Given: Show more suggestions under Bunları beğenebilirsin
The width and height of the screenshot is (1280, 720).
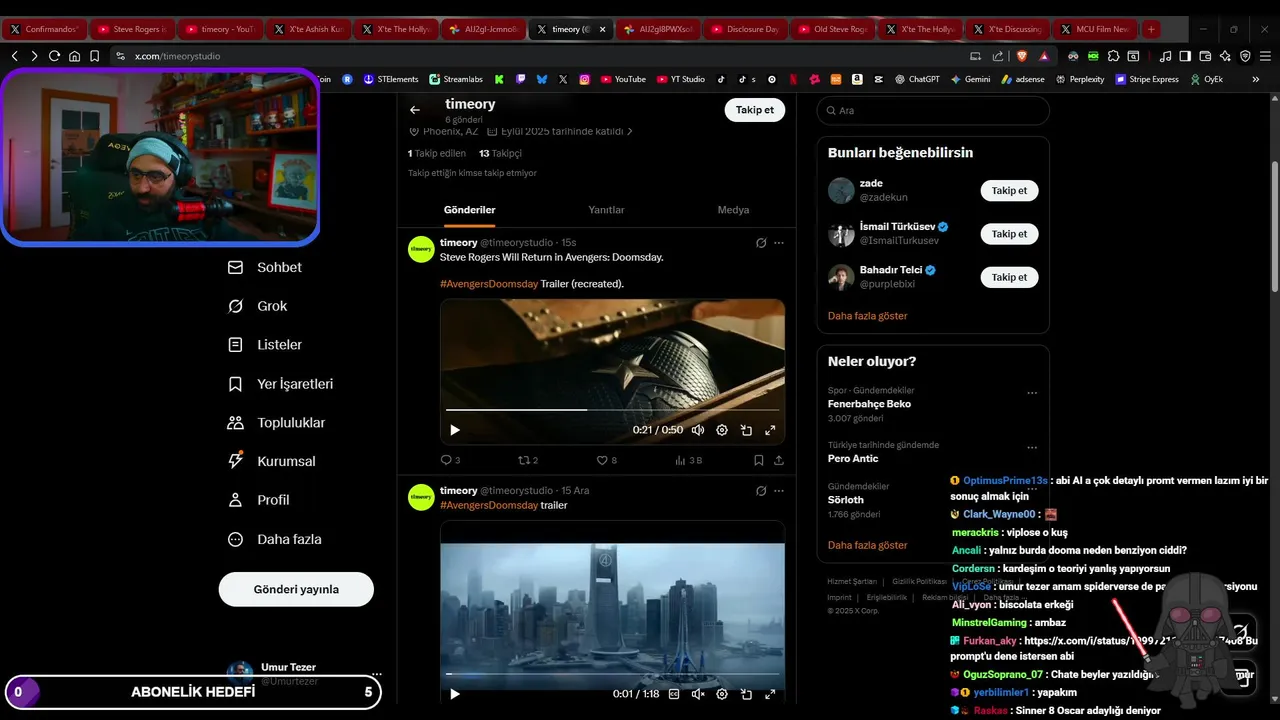Looking at the screenshot, I should coord(867,316).
